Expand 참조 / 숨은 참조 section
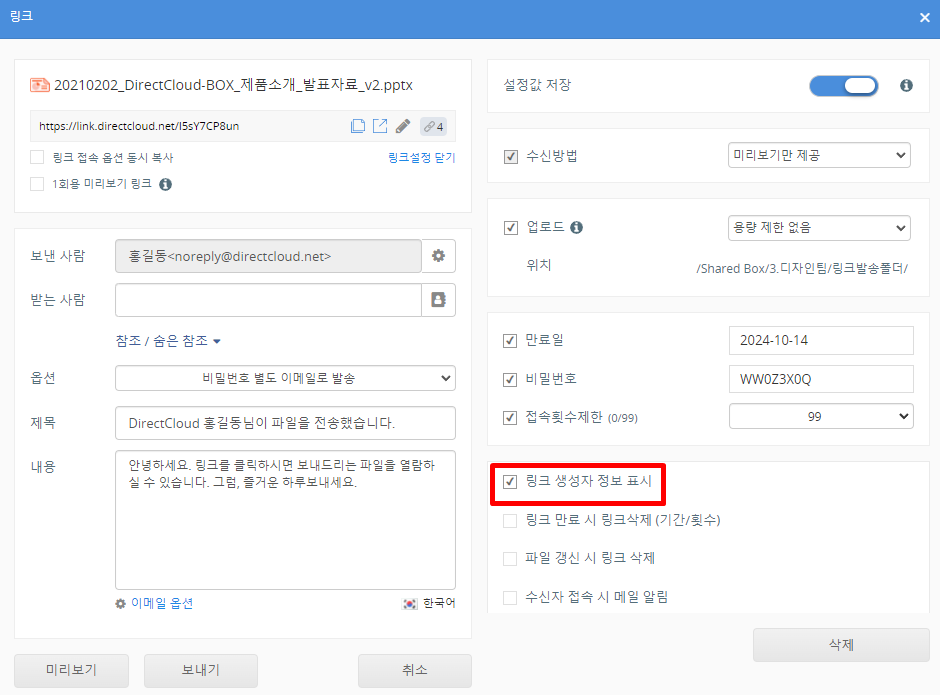The width and height of the screenshot is (940, 695). click(x=167, y=341)
